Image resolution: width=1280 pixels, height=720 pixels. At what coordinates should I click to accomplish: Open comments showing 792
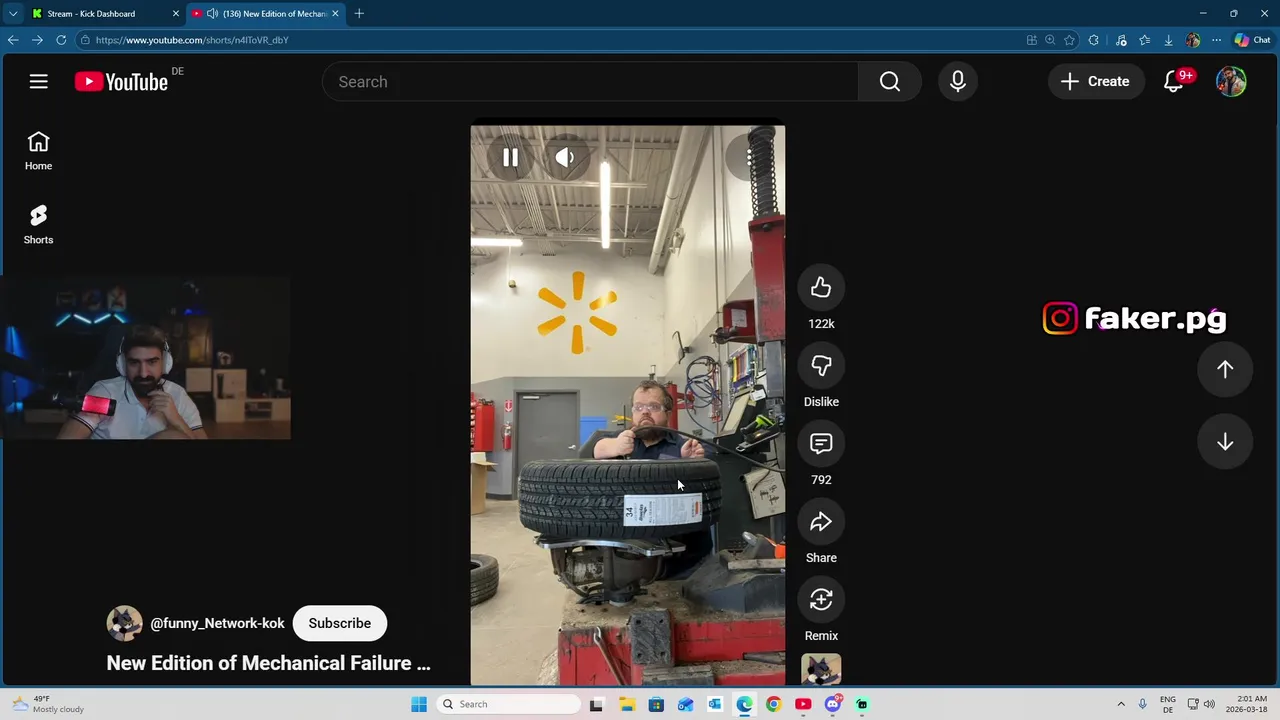tap(821, 444)
